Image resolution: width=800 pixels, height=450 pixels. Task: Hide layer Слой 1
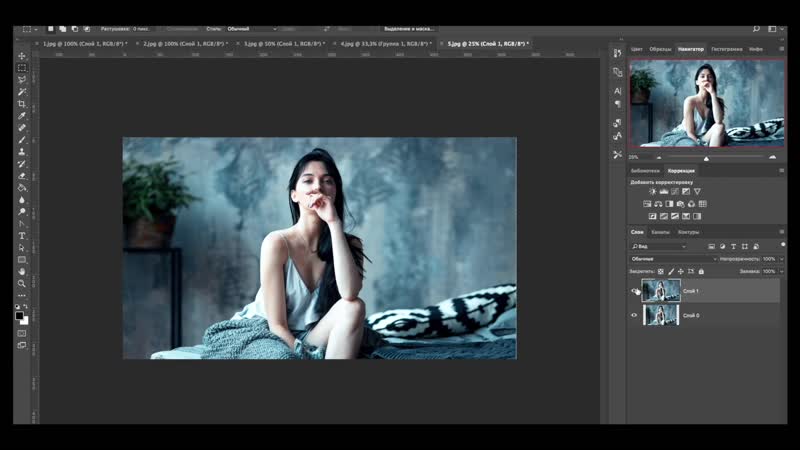634,291
